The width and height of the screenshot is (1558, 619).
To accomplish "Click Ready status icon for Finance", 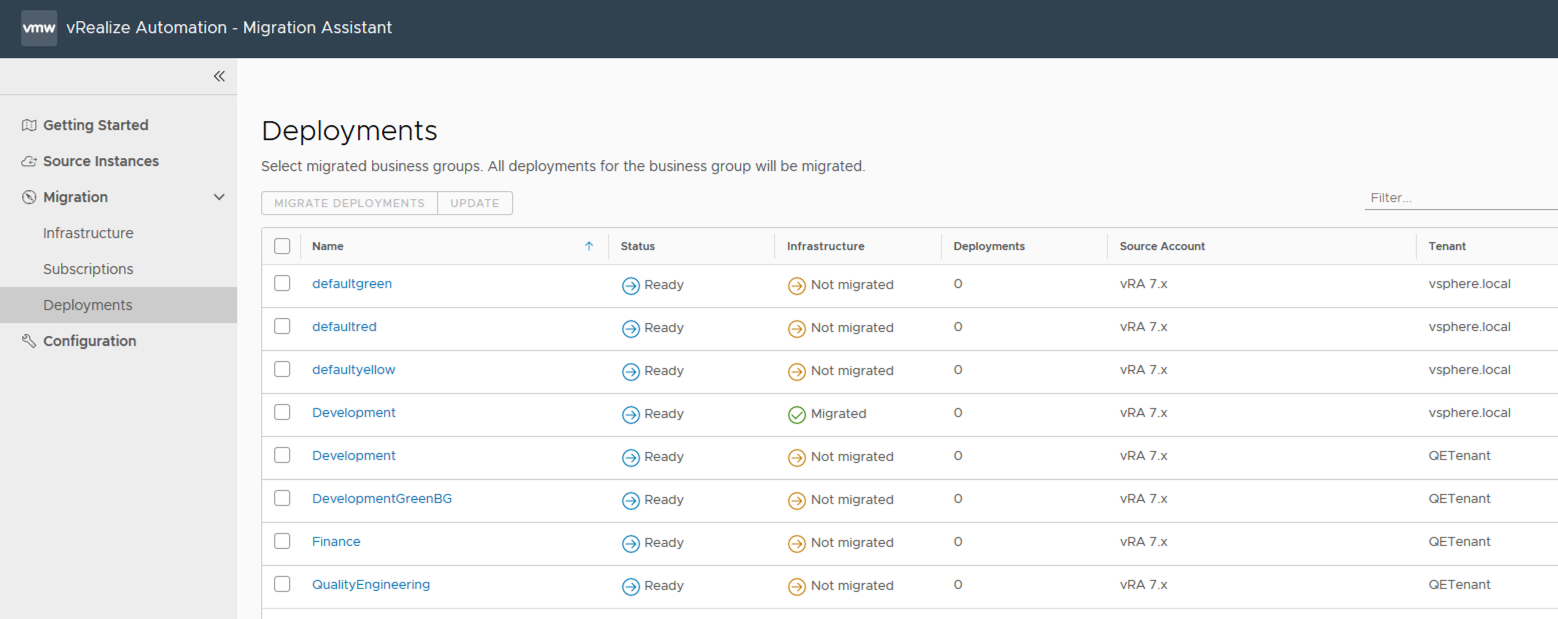I will click(x=631, y=543).
